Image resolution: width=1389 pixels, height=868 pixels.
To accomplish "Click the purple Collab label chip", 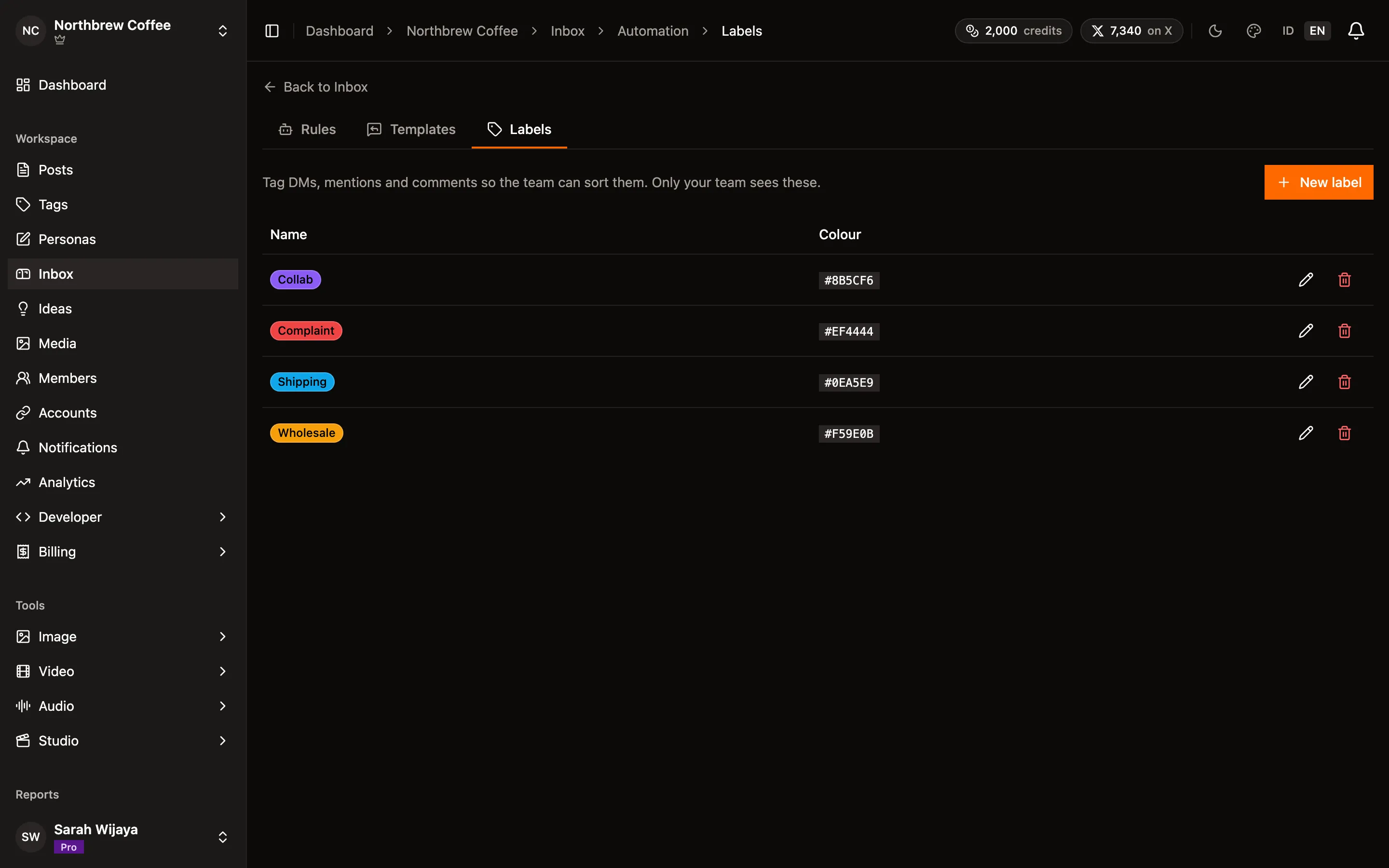I will click(295, 280).
